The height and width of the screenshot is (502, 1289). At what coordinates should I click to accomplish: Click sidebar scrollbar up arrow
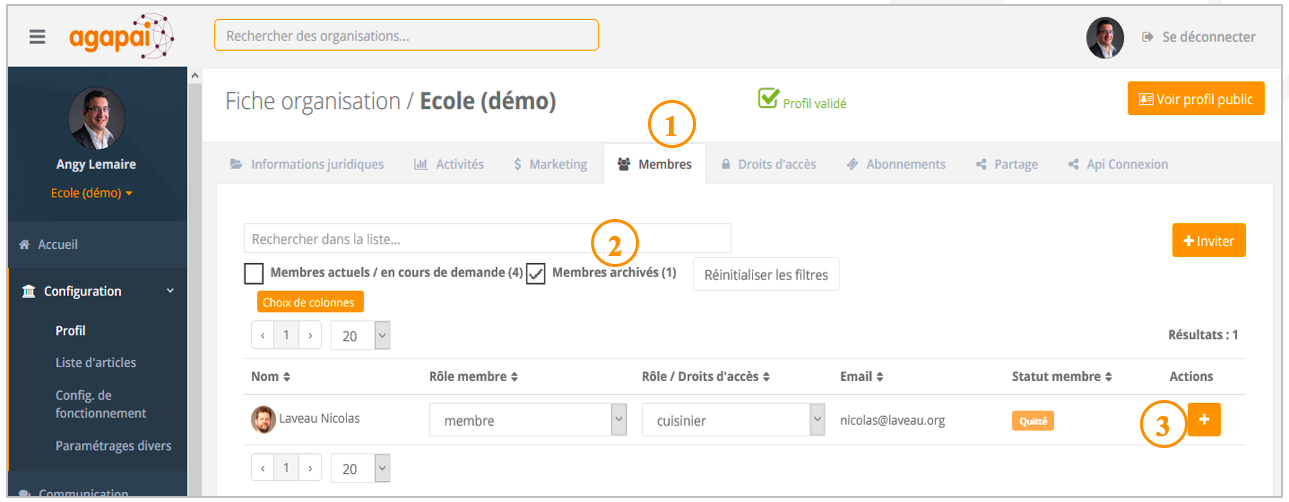click(x=194, y=76)
